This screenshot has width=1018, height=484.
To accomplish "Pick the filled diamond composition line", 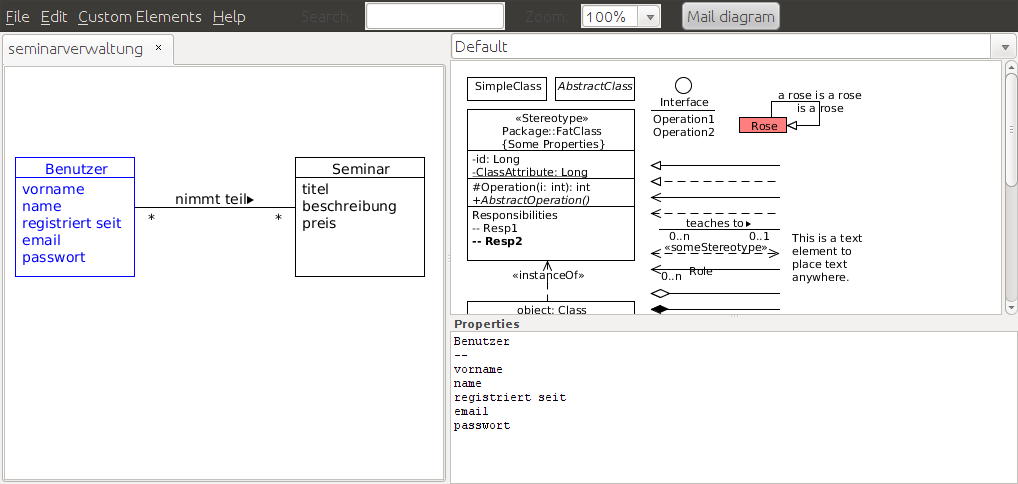I will (715, 310).
